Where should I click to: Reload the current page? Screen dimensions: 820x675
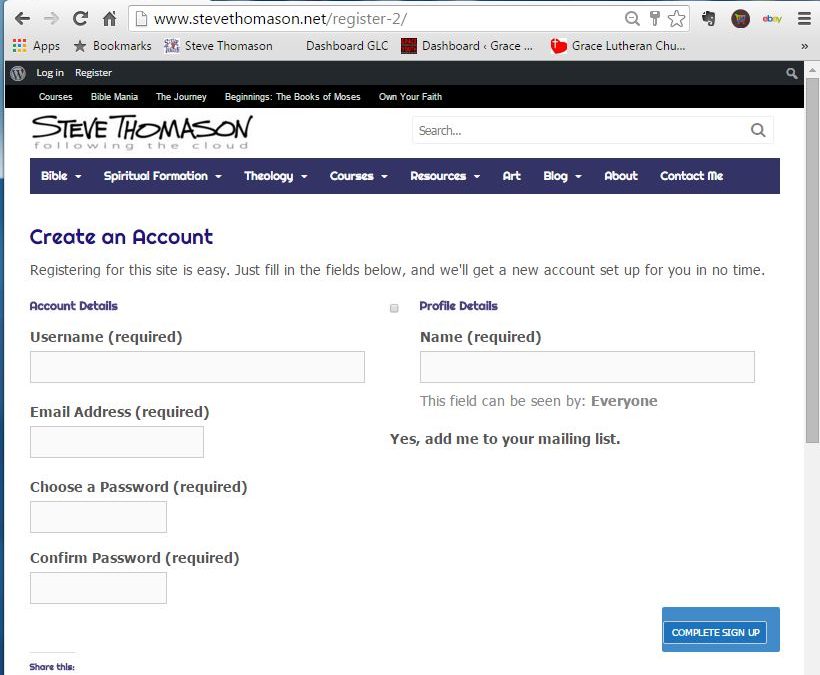(82, 17)
